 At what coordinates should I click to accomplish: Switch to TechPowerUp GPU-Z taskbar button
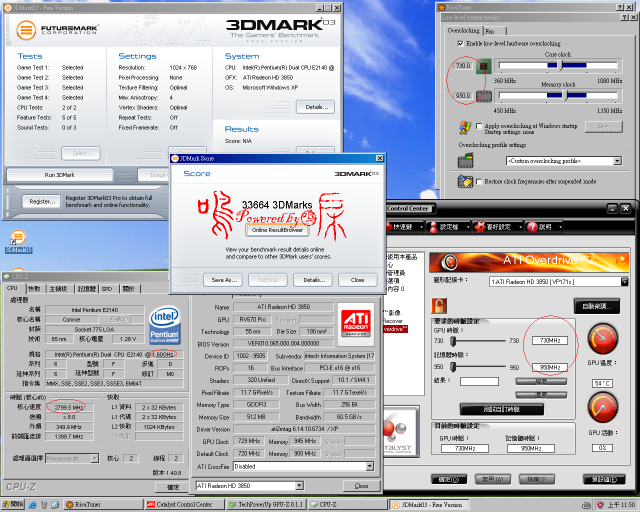pyautogui.click(x=266, y=505)
